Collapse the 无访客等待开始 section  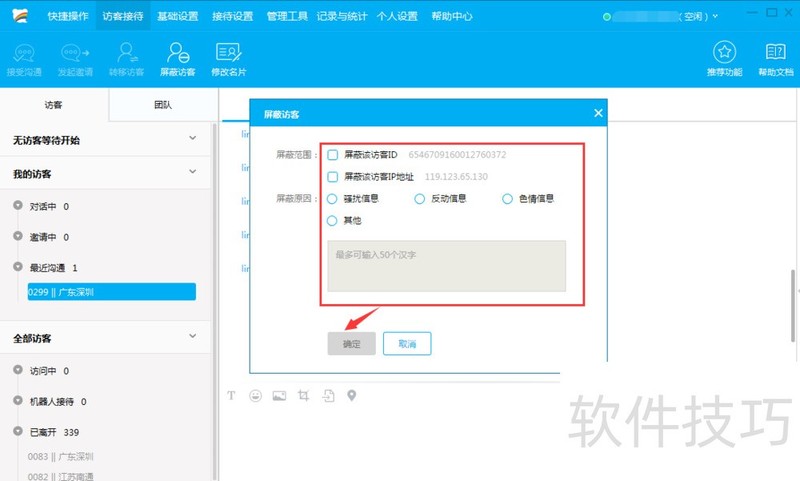pos(193,139)
